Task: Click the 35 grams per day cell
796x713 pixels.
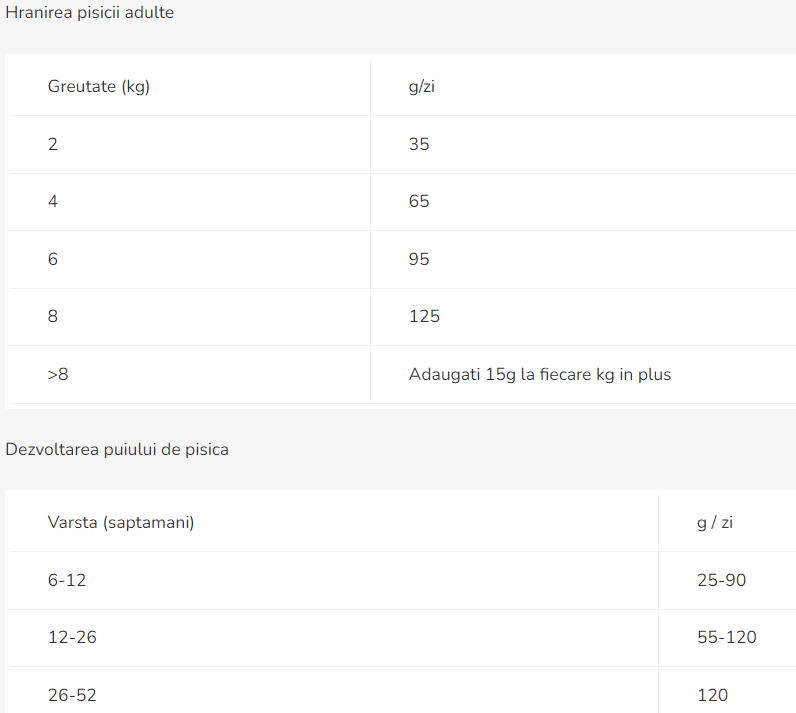Action: tap(419, 144)
